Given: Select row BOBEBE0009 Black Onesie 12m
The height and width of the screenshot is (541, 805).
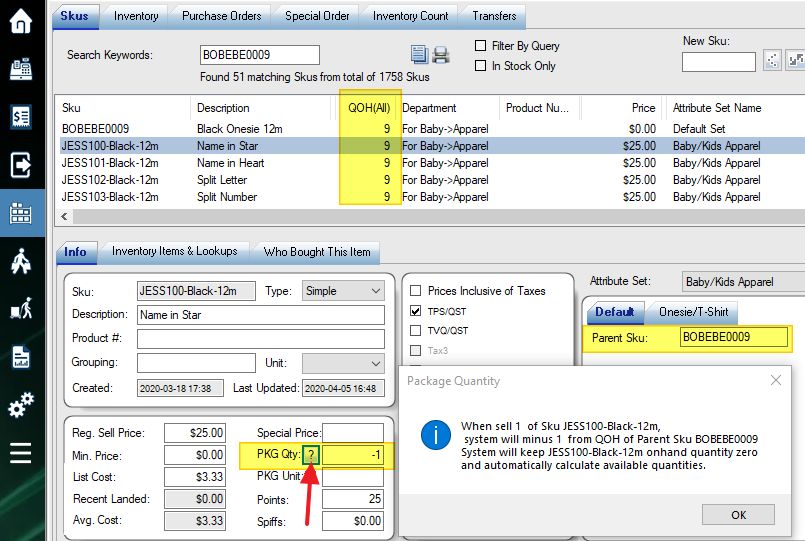Looking at the screenshot, I should point(431,129).
